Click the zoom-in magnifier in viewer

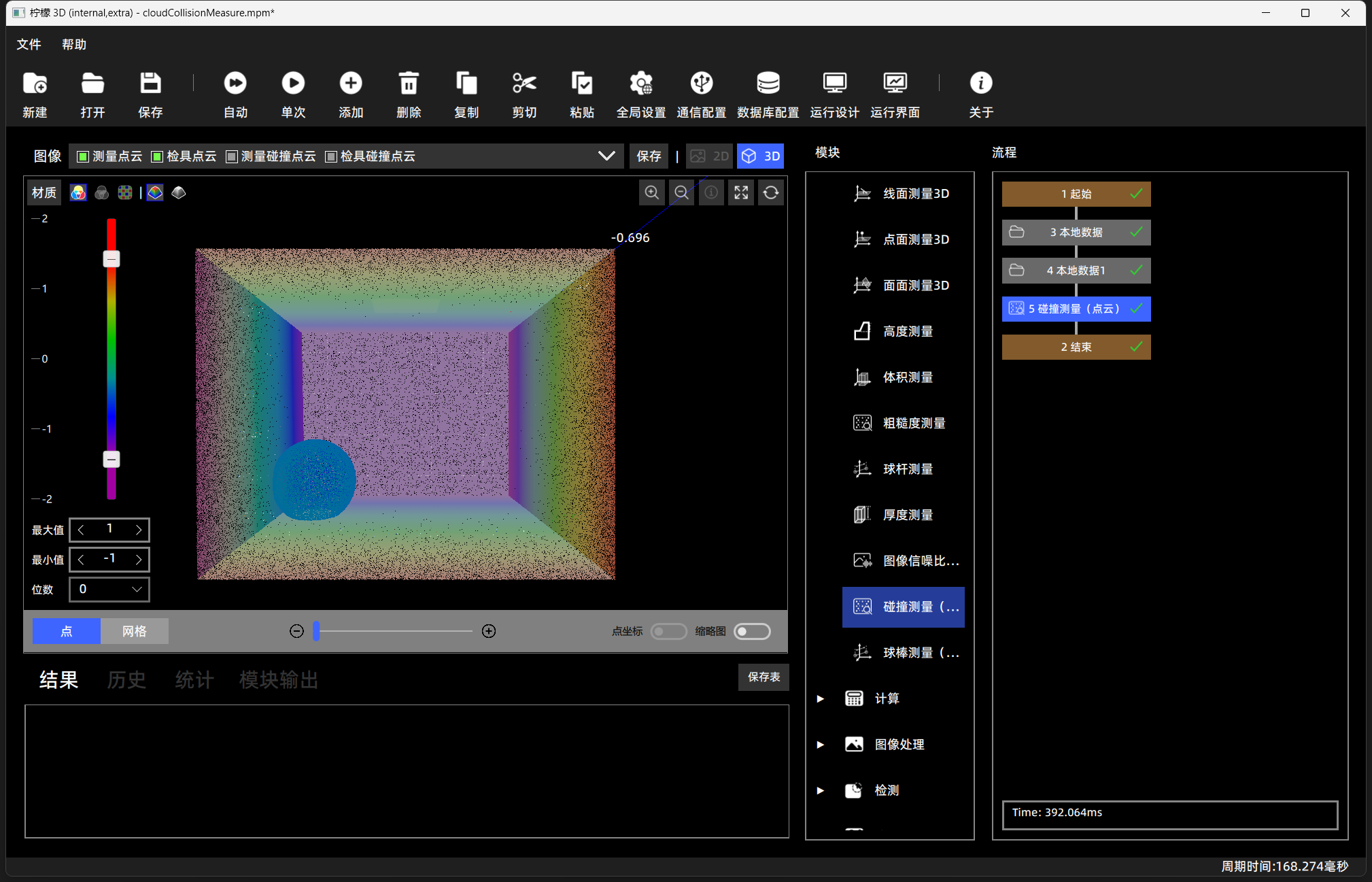tap(651, 192)
